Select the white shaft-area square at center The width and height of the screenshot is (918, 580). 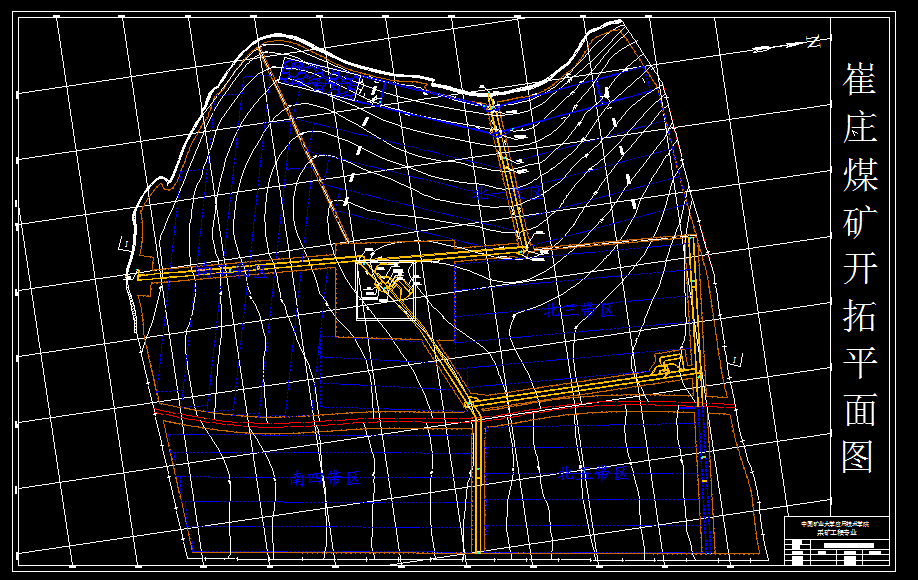[x=386, y=291]
